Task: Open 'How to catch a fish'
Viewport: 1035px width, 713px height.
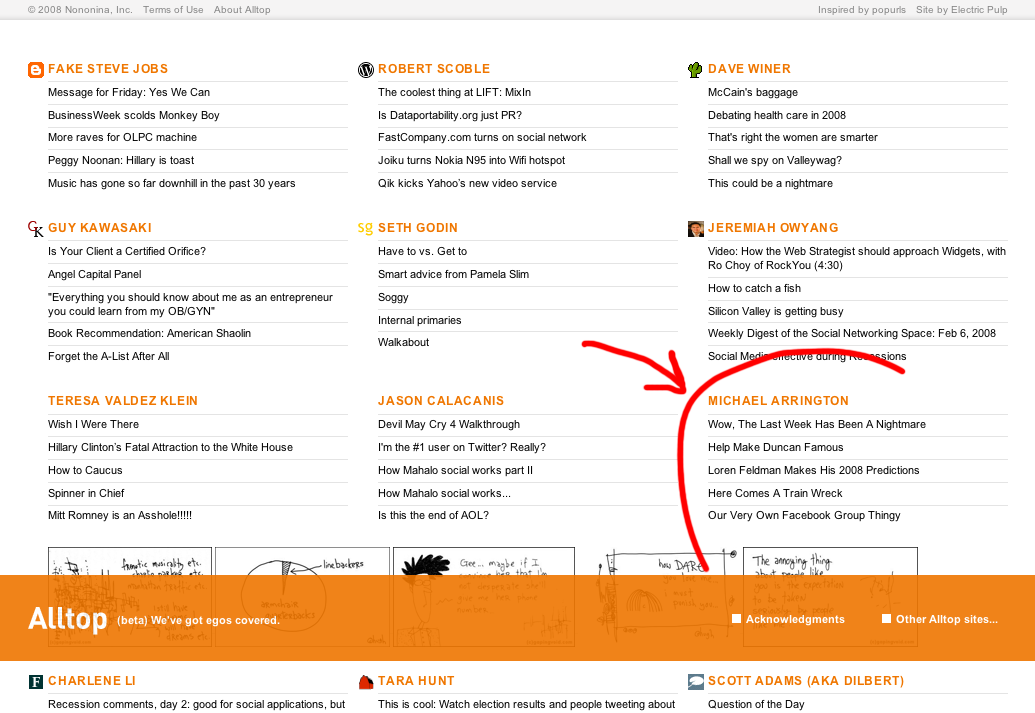Action: (754, 289)
